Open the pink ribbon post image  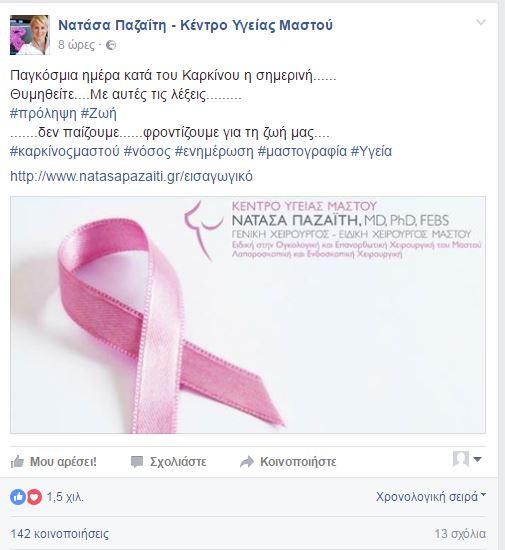point(248,315)
